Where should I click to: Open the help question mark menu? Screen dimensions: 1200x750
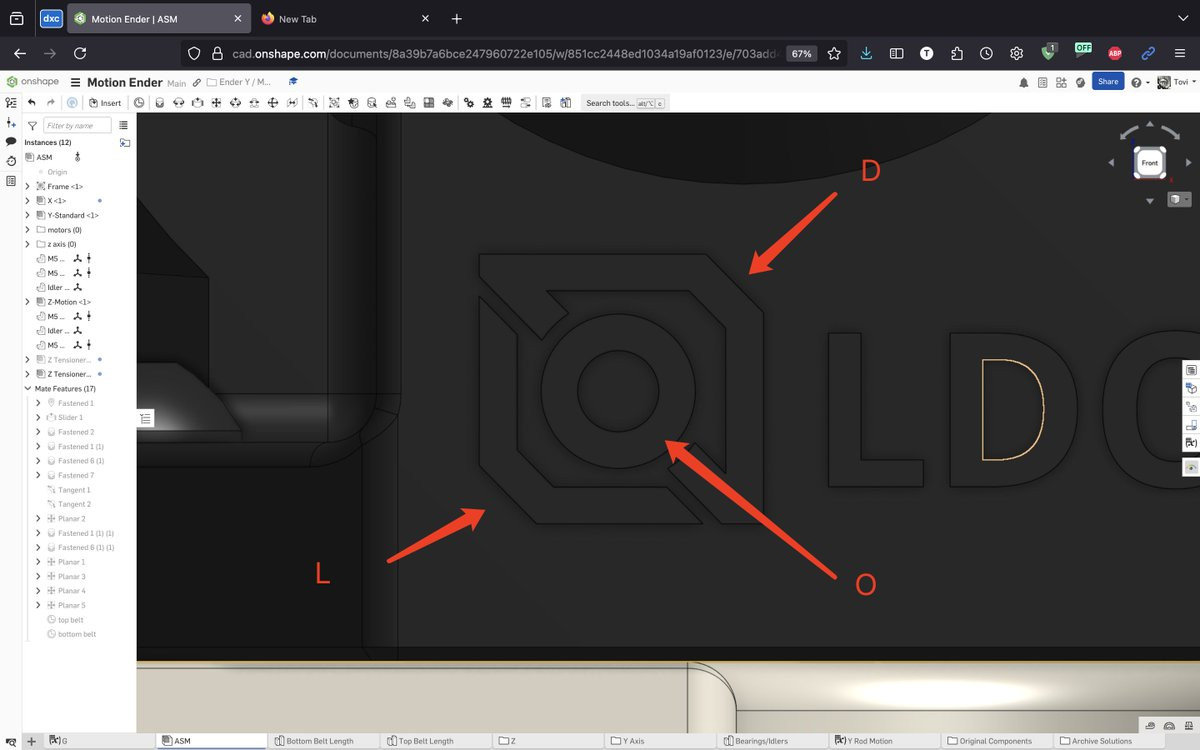(x=1140, y=83)
